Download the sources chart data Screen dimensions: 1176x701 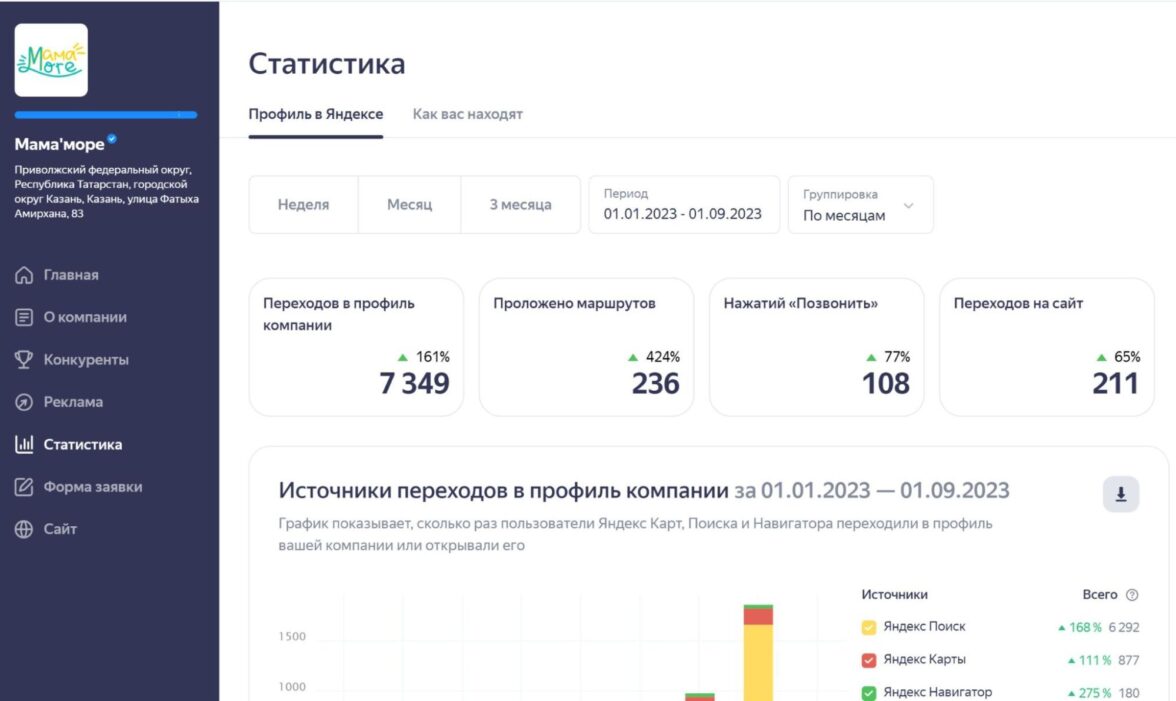click(1120, 494)
